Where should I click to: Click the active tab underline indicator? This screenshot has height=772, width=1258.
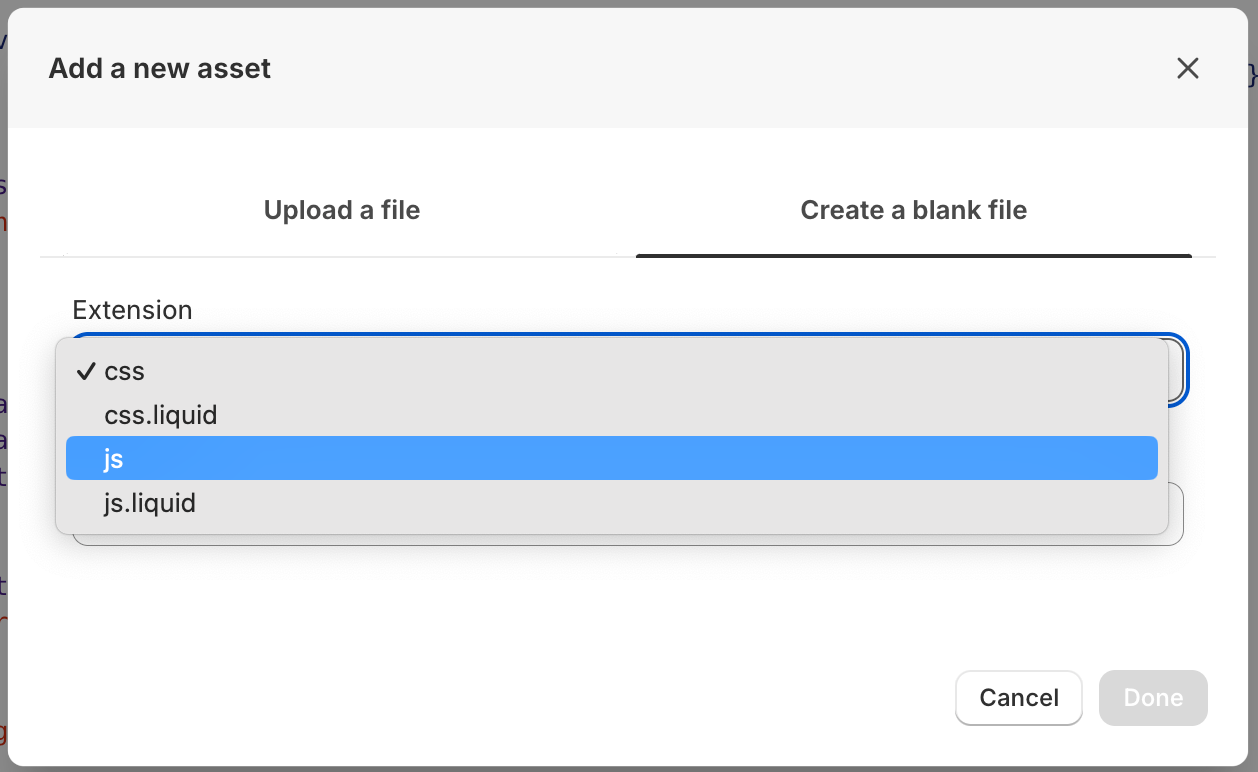point(913,257)
